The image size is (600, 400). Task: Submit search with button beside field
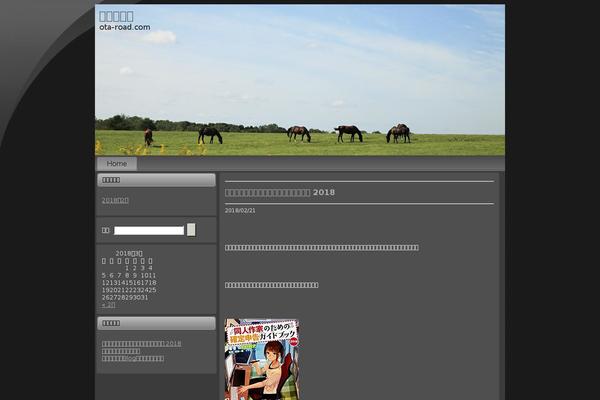[x=191, y=230]
